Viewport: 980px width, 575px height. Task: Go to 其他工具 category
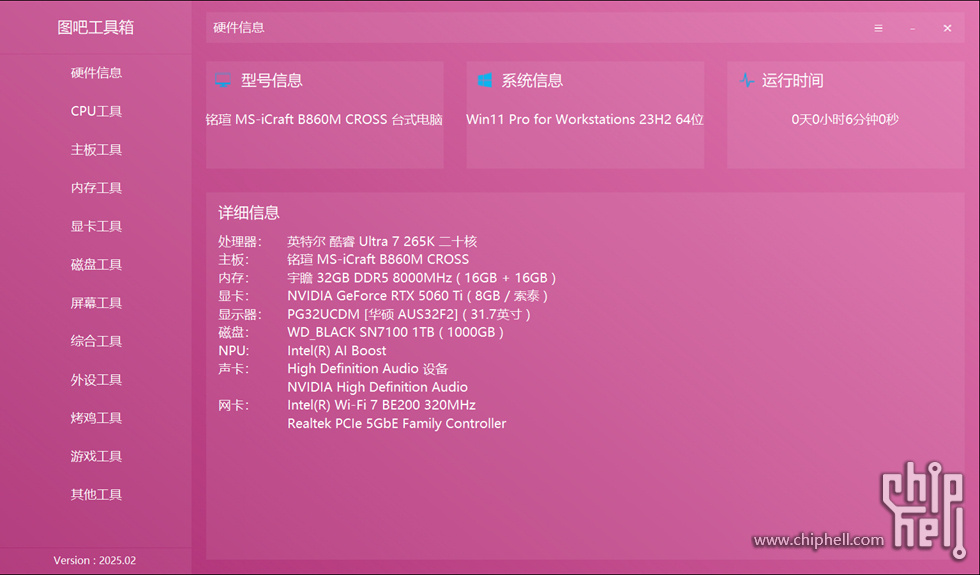(x=96, y=494)
